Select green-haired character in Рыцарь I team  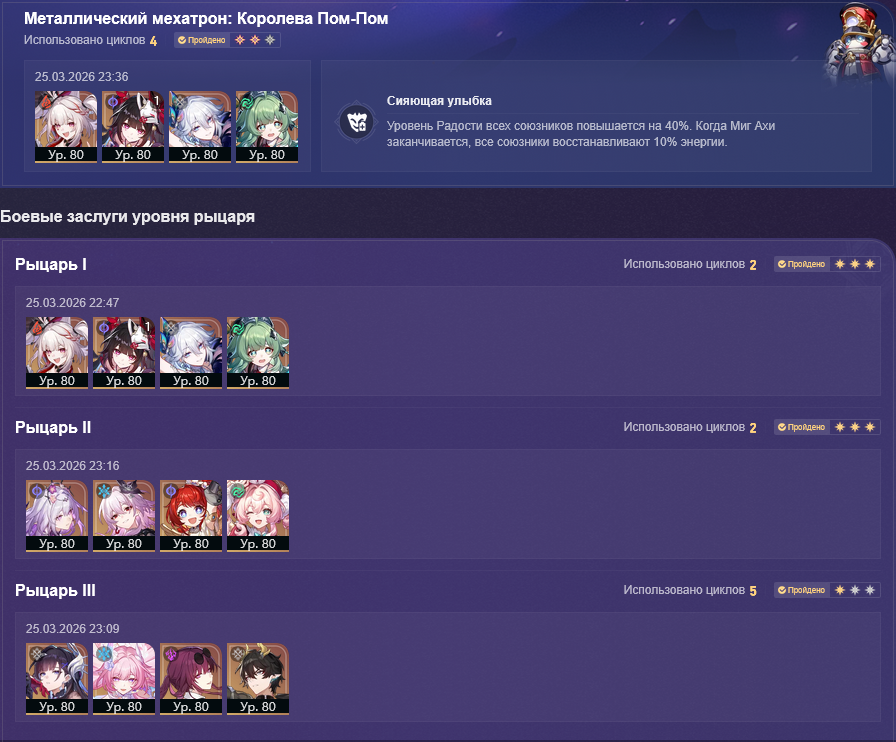258,353
